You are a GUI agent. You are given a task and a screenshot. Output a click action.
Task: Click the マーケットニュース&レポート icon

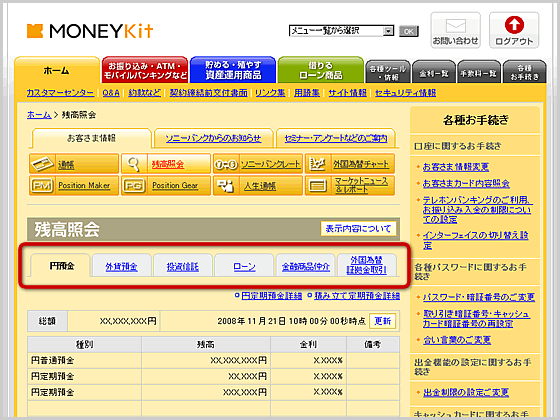point(318,186)
